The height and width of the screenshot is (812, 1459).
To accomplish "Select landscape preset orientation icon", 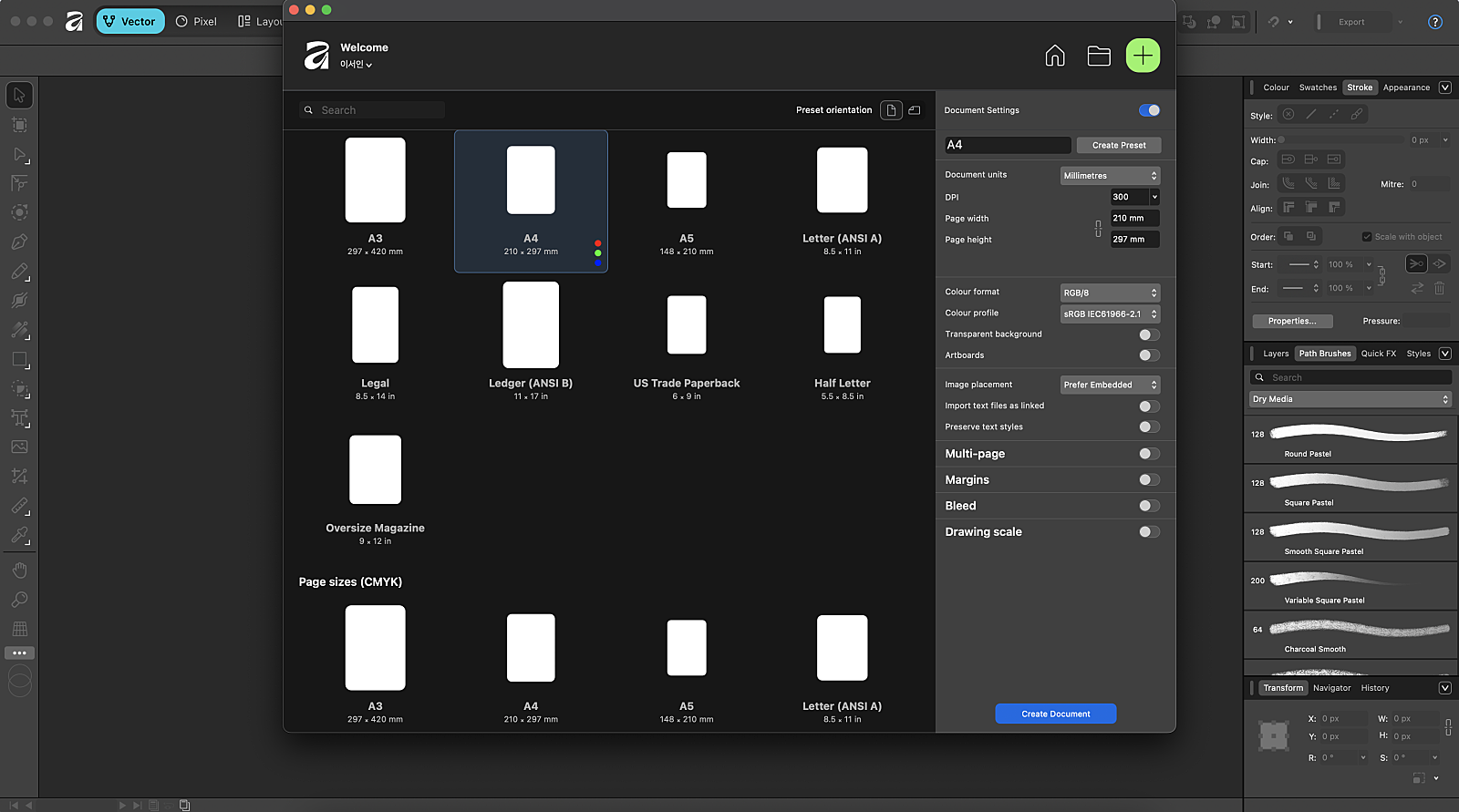I will (x=914, y=110).
